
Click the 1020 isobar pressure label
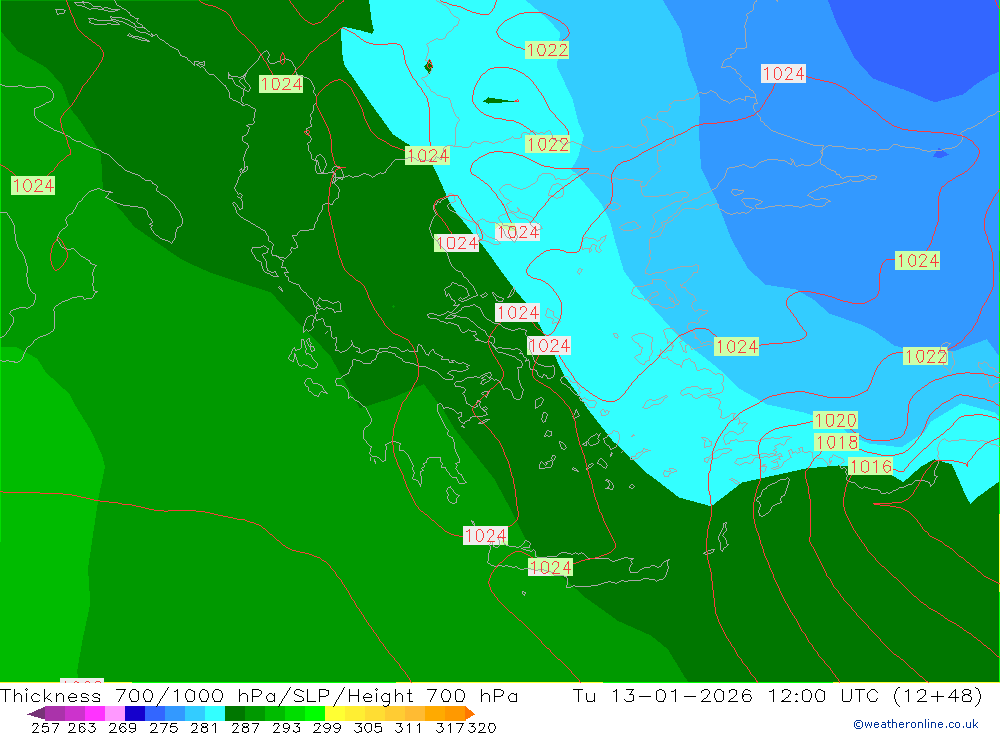835,420
